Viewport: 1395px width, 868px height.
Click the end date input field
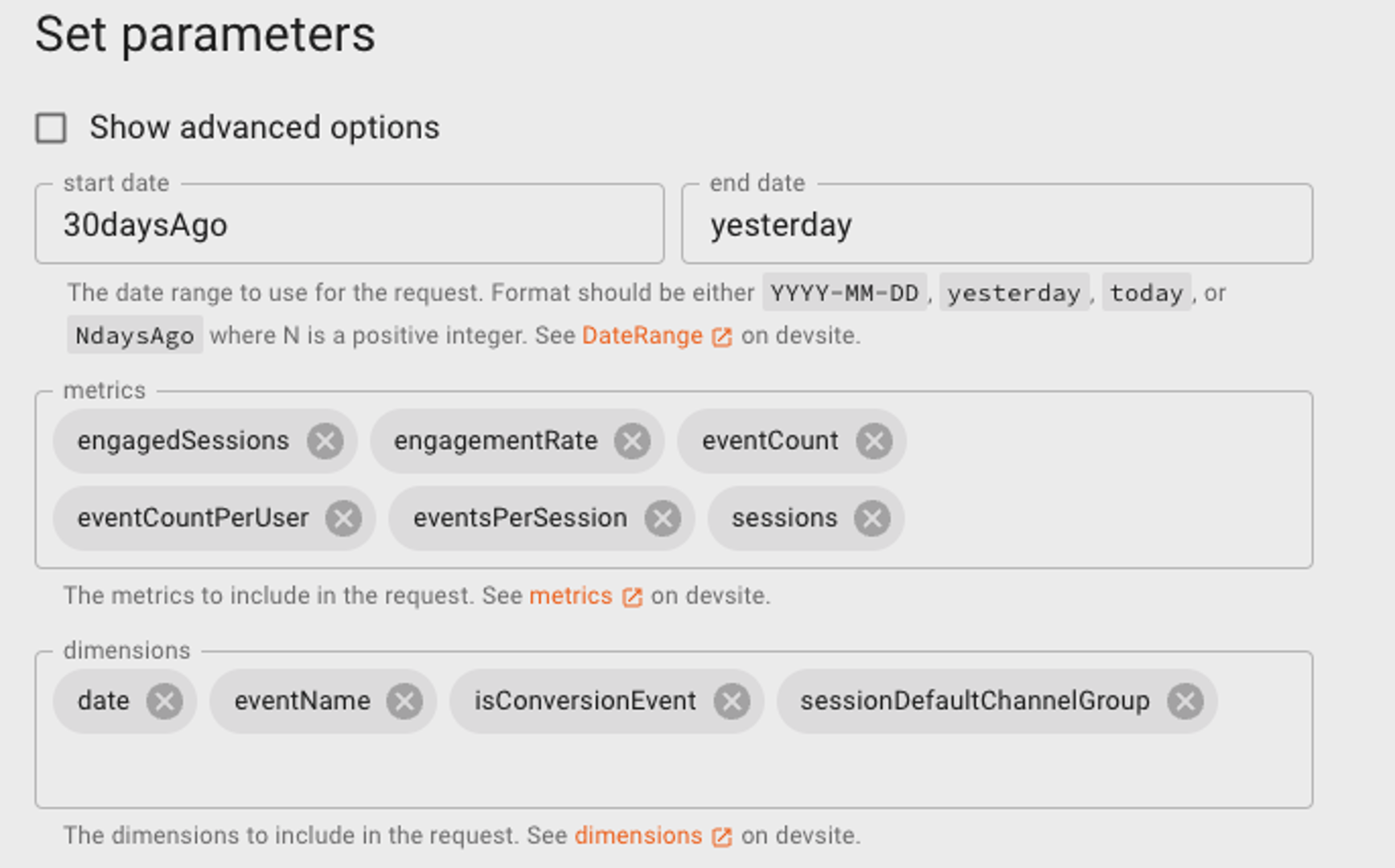[x=996, y=225]
